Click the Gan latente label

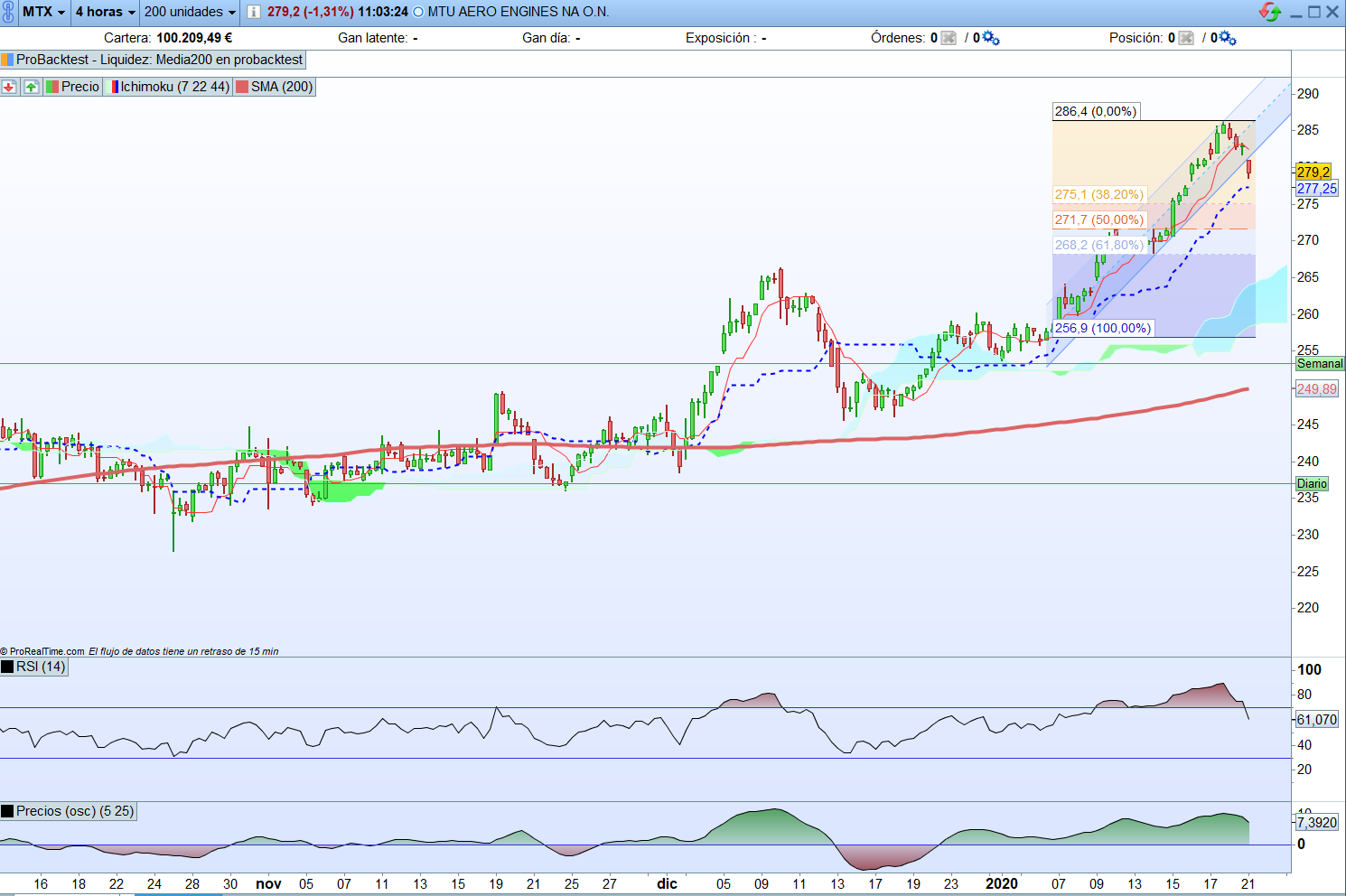pos(373,38)
